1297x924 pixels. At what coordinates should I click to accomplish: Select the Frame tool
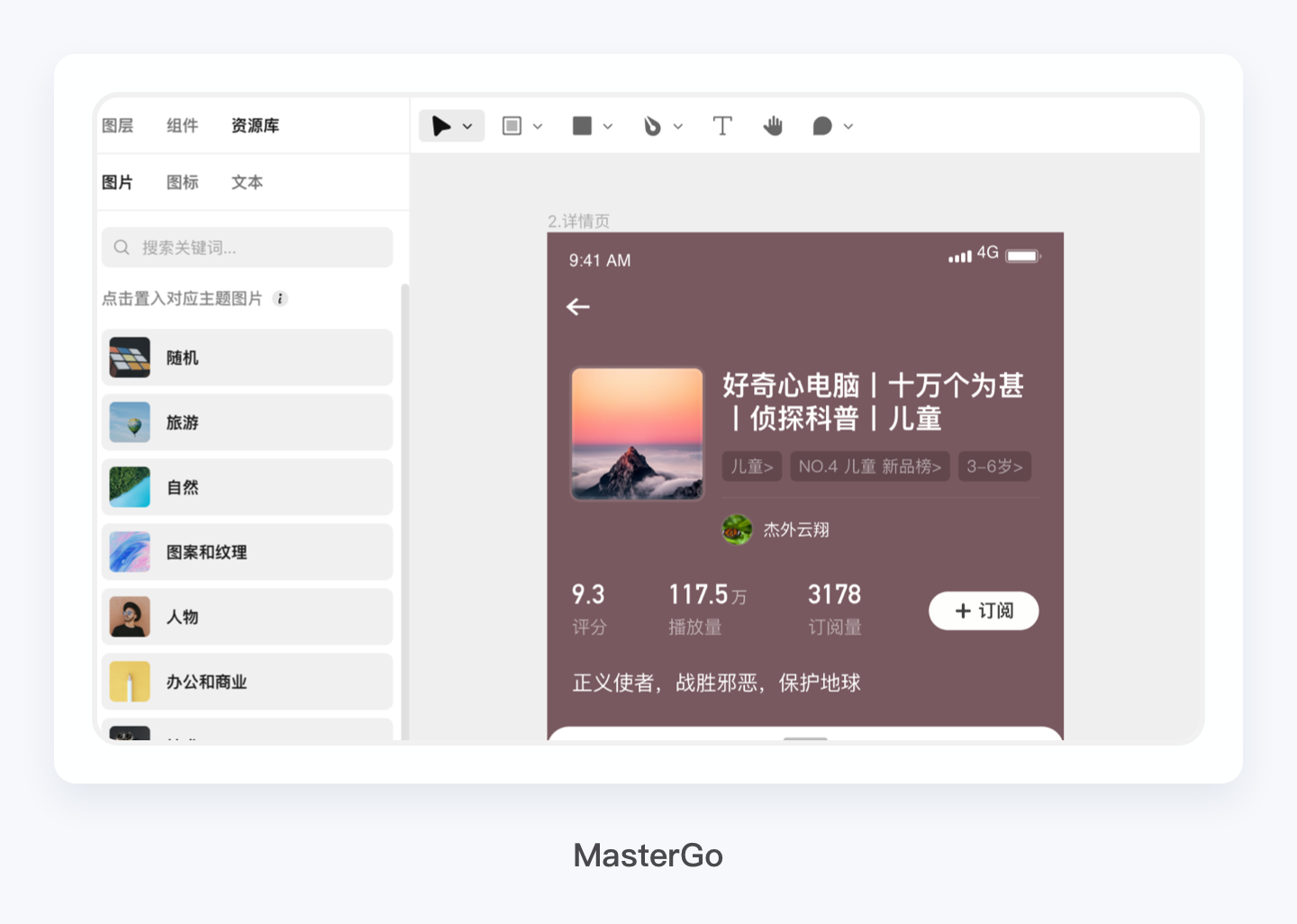(513, 126)
